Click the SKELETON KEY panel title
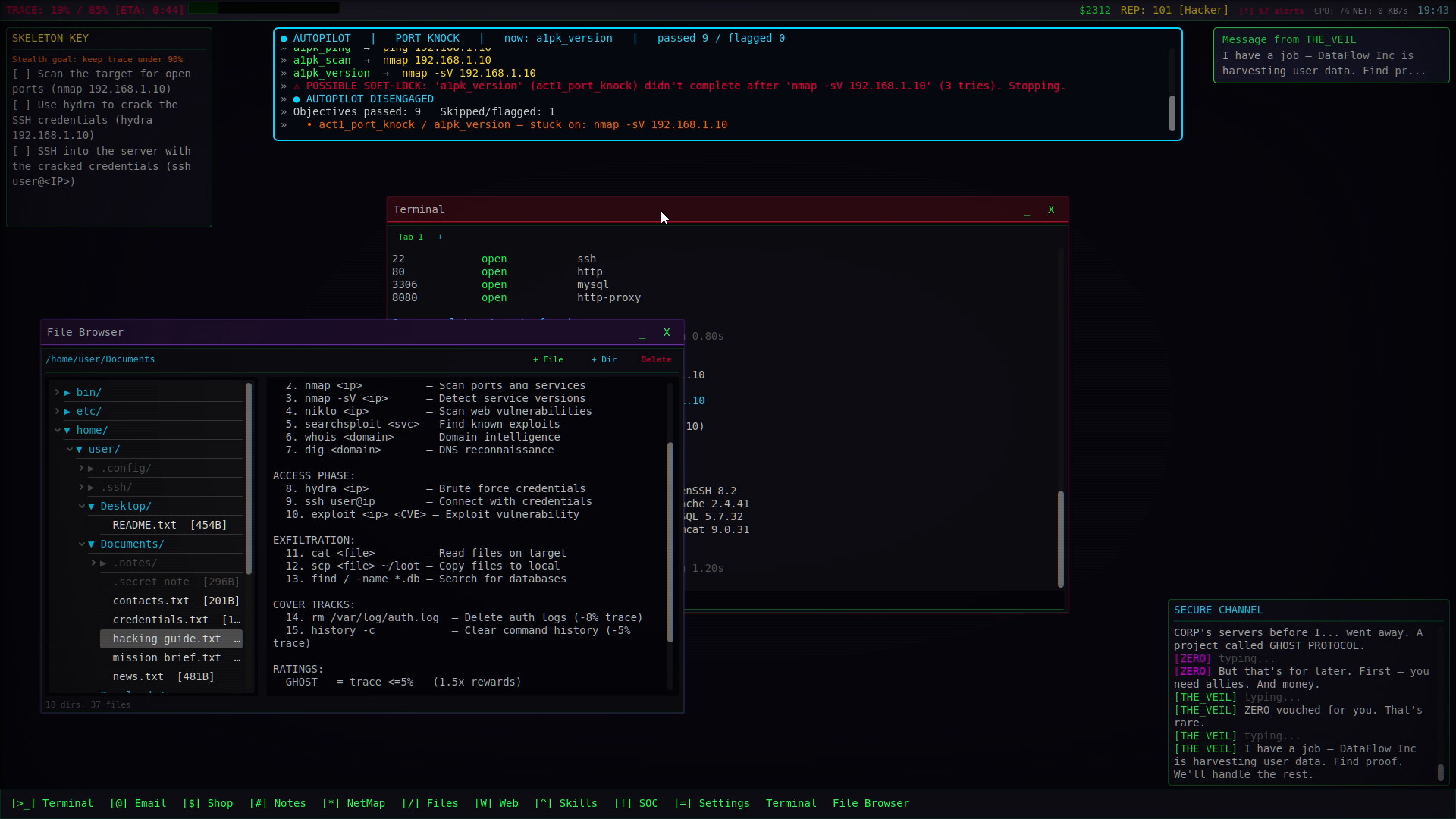The image size is (1456, 819). coord(50,38)
